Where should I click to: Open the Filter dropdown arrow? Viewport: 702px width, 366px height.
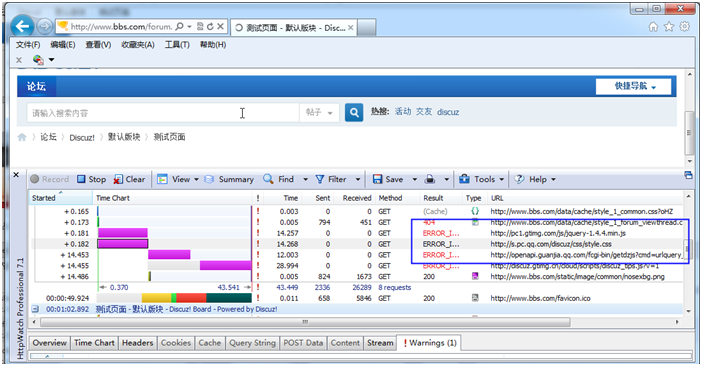(x=358, y=179)
